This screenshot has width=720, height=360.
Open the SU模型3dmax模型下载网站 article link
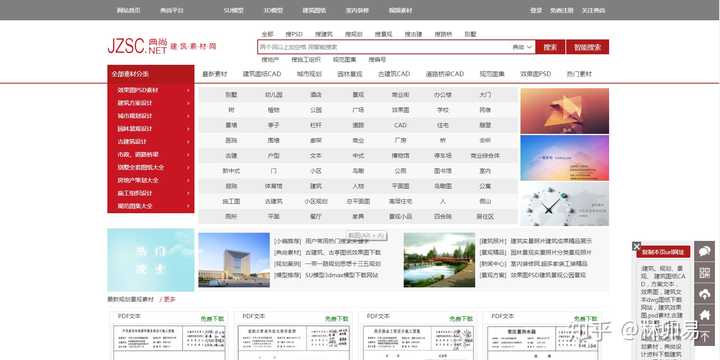(x=342, y=276)
